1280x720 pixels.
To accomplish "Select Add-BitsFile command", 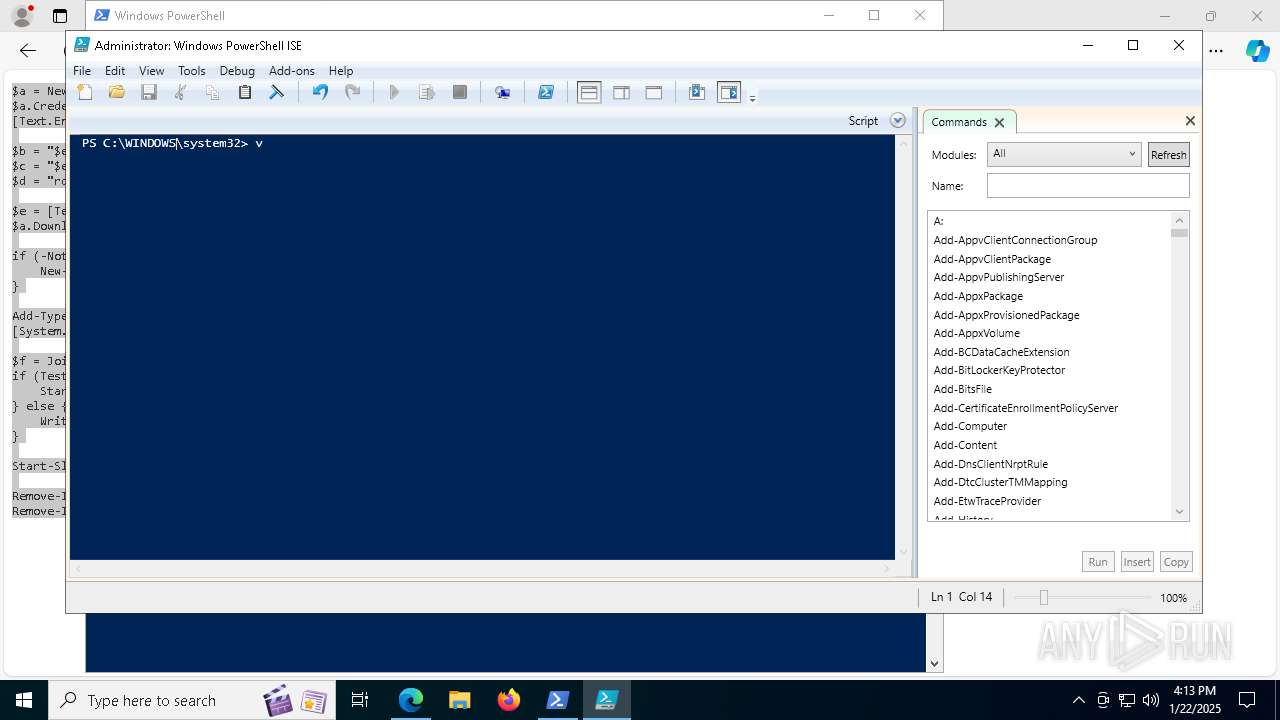I will [x=963, y=389].
